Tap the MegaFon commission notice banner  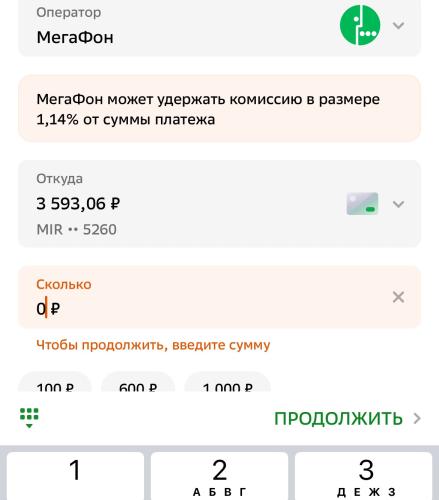tap(219, 109)
